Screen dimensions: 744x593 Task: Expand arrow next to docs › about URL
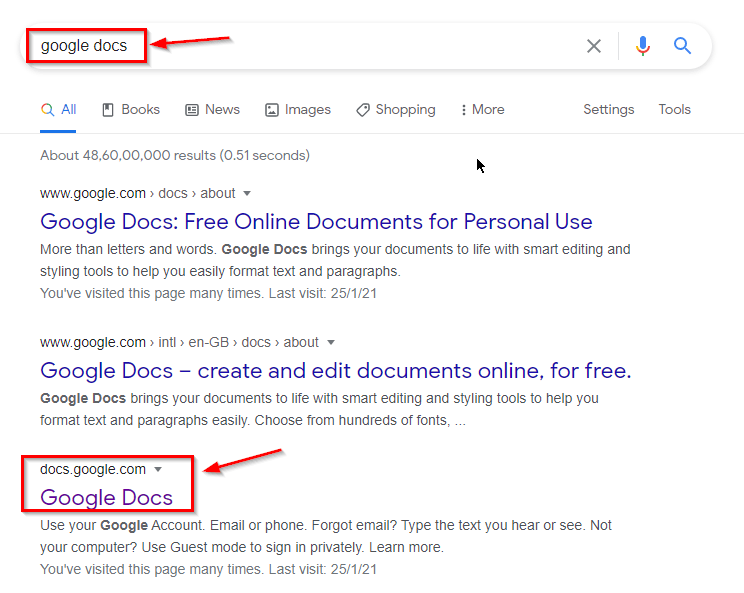coord(247,194)
